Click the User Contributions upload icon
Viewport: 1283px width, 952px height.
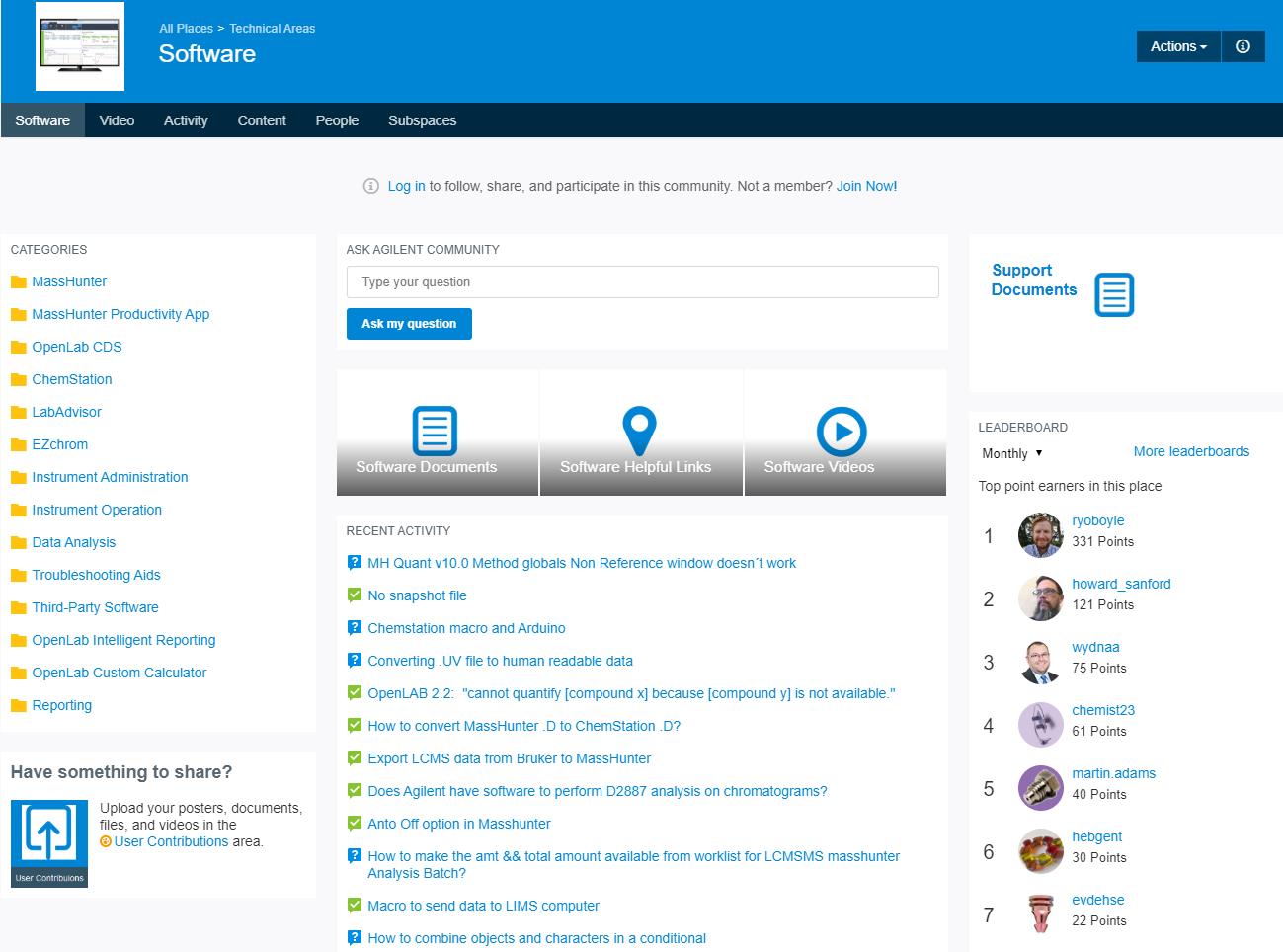49,843
